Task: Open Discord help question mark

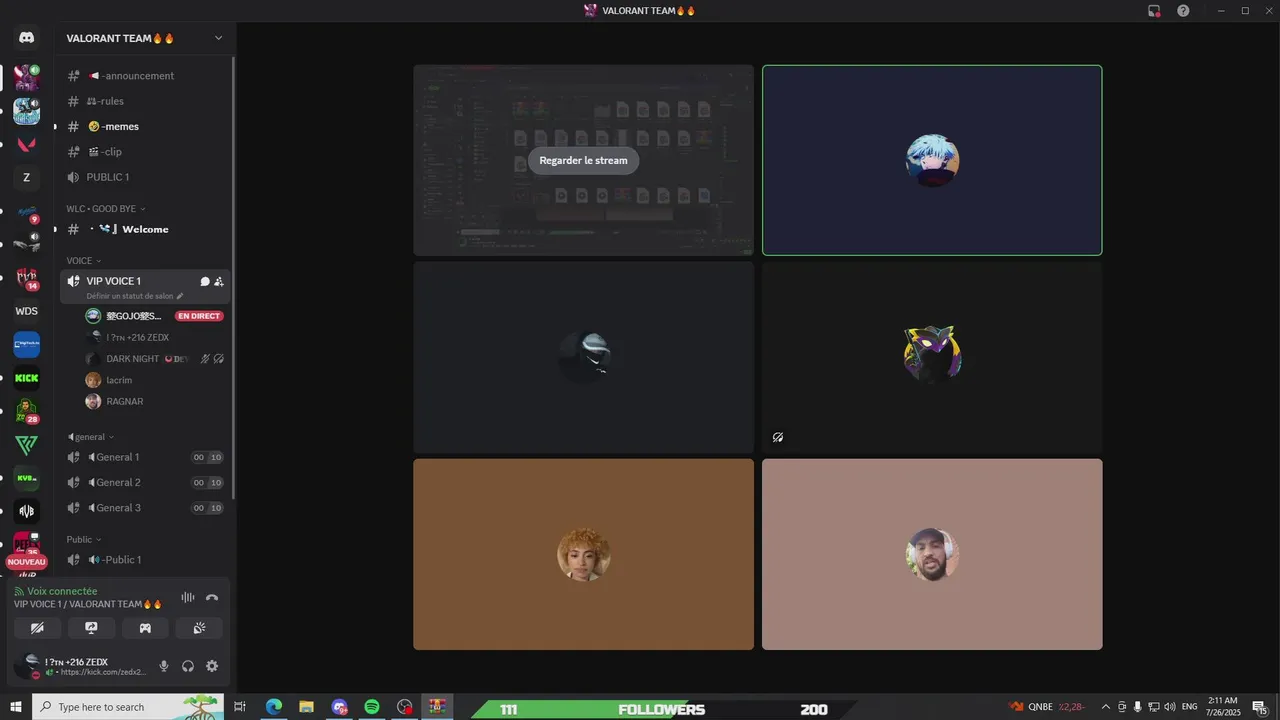Action: click(x=1183, y=10)
